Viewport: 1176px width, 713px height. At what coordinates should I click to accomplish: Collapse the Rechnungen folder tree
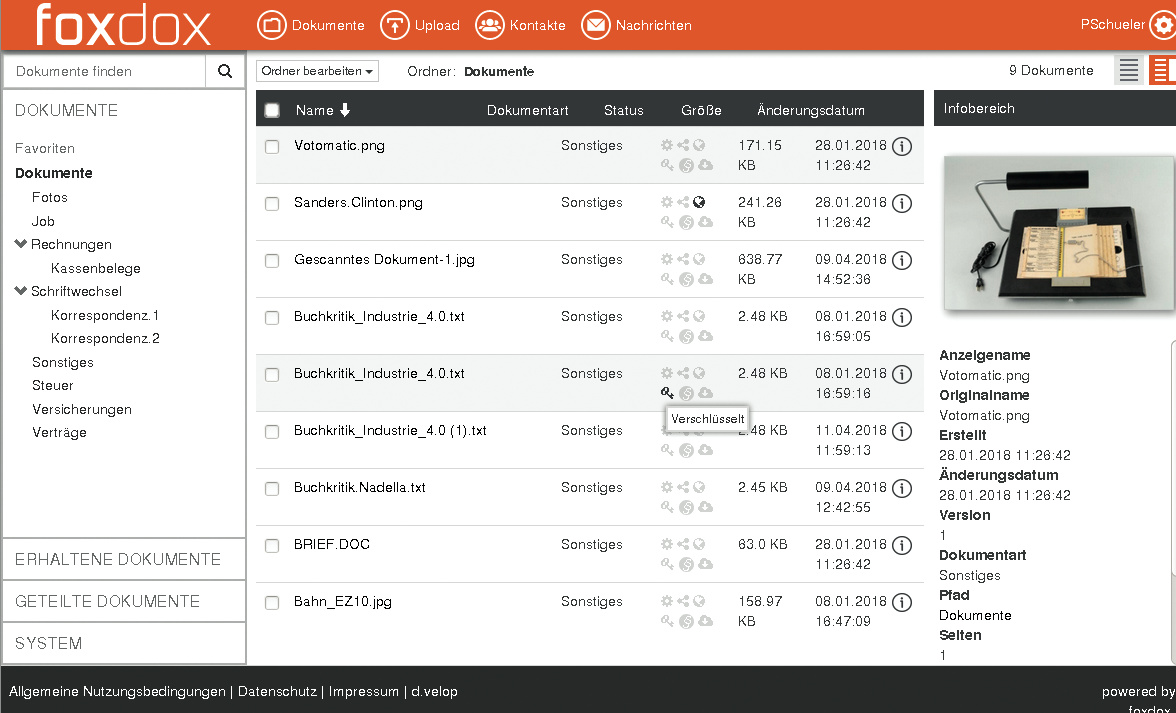coord(21,244)
